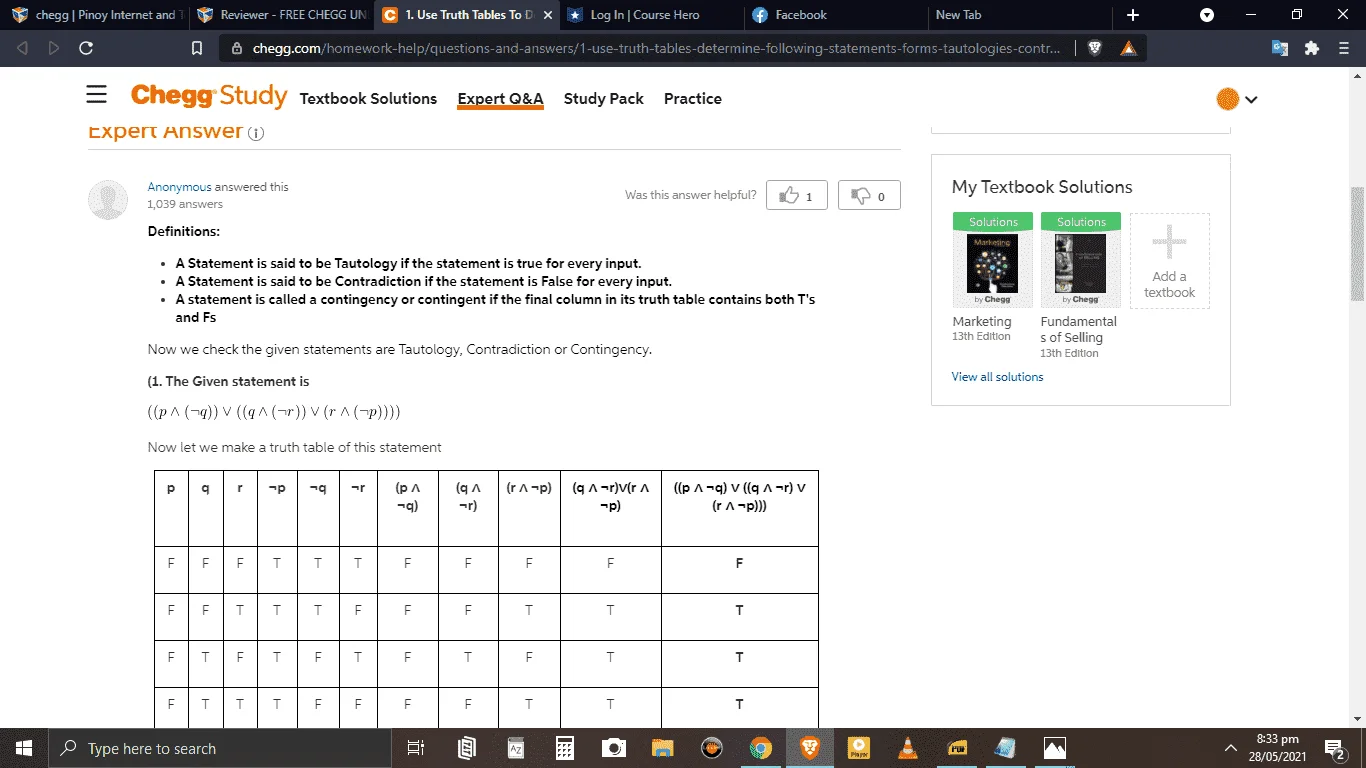This screenshot has height=768, width=1366.
Task: Open the Brave main menu icon
Action: (1344, 48)
